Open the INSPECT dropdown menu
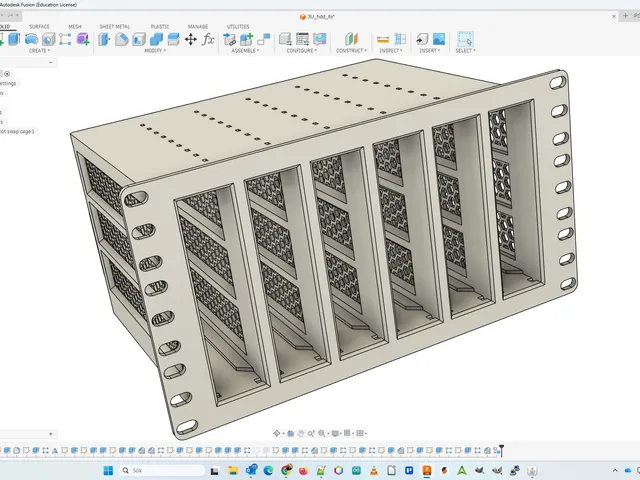Screen dimensions: 640x480 pyautogui.click(x=391, y=51)
